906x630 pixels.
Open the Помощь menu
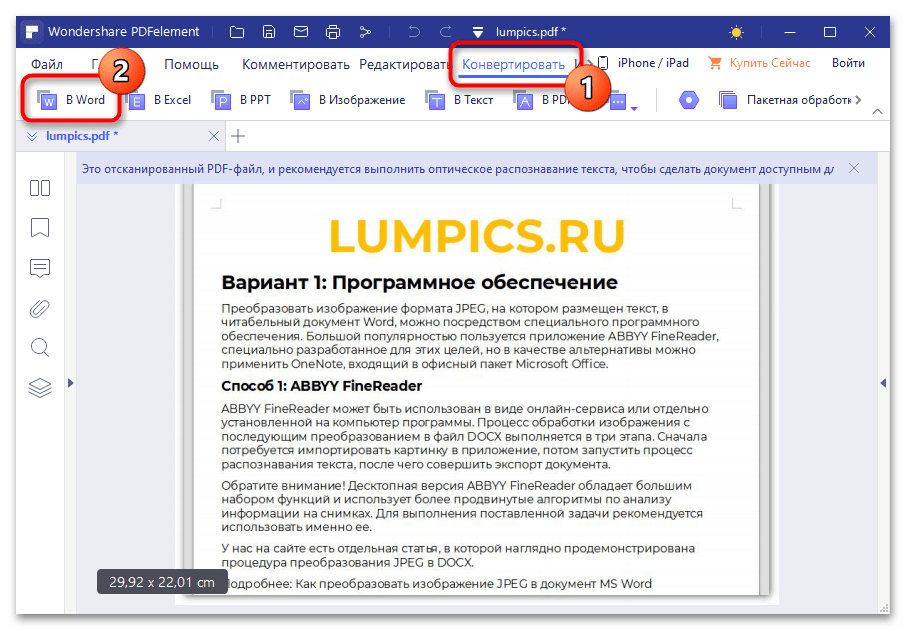pyautogui.click(x=191, y=64)
